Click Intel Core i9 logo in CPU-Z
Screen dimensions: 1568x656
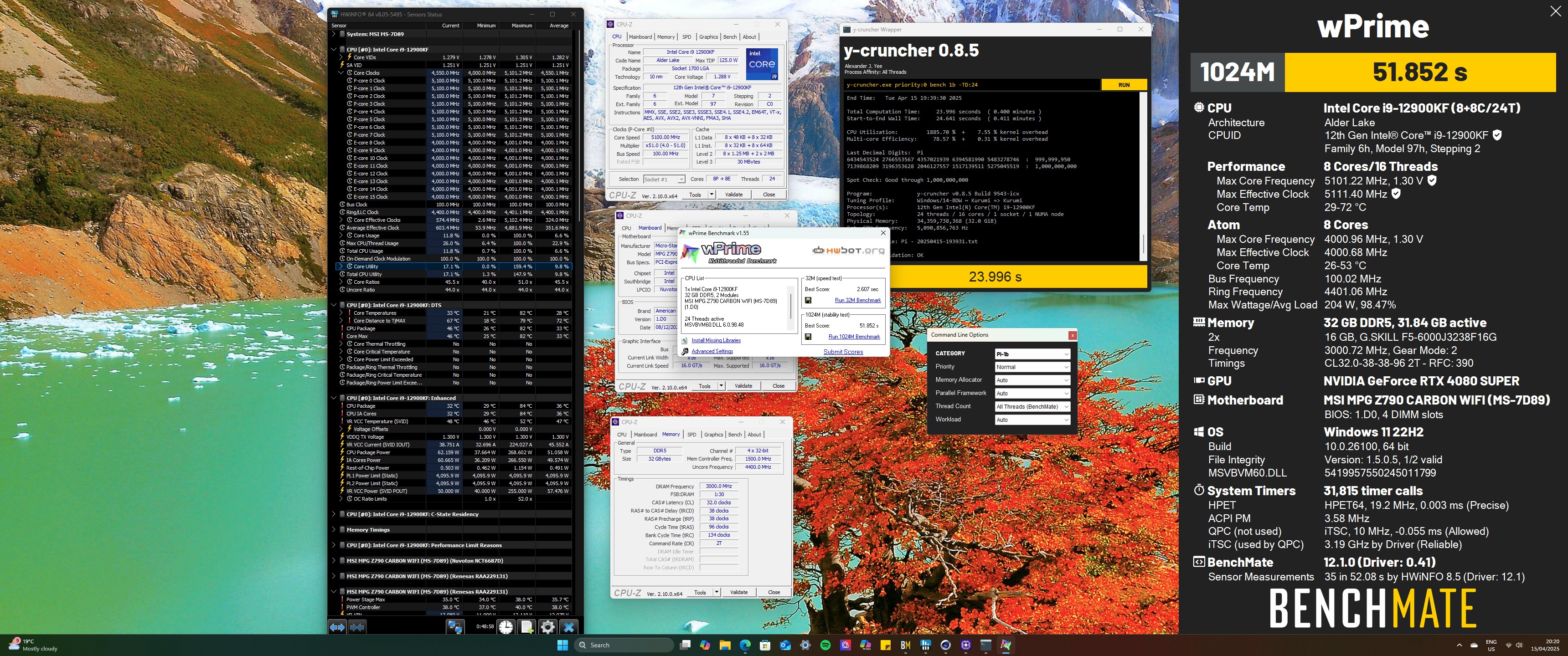(x=762, y=65)
